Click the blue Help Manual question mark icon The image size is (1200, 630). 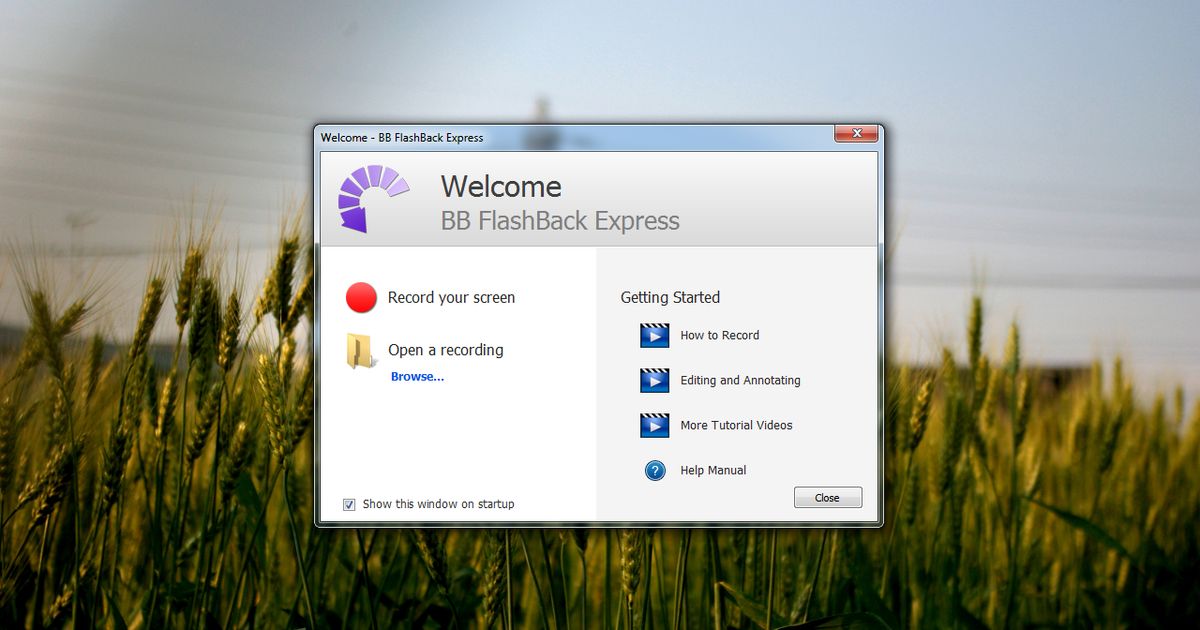click(655, 470)
